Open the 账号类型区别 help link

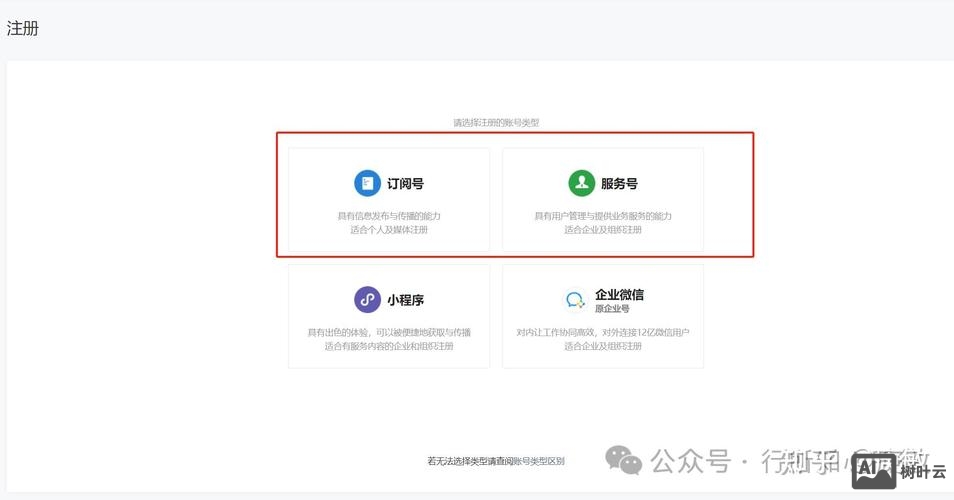coord(539,461)
